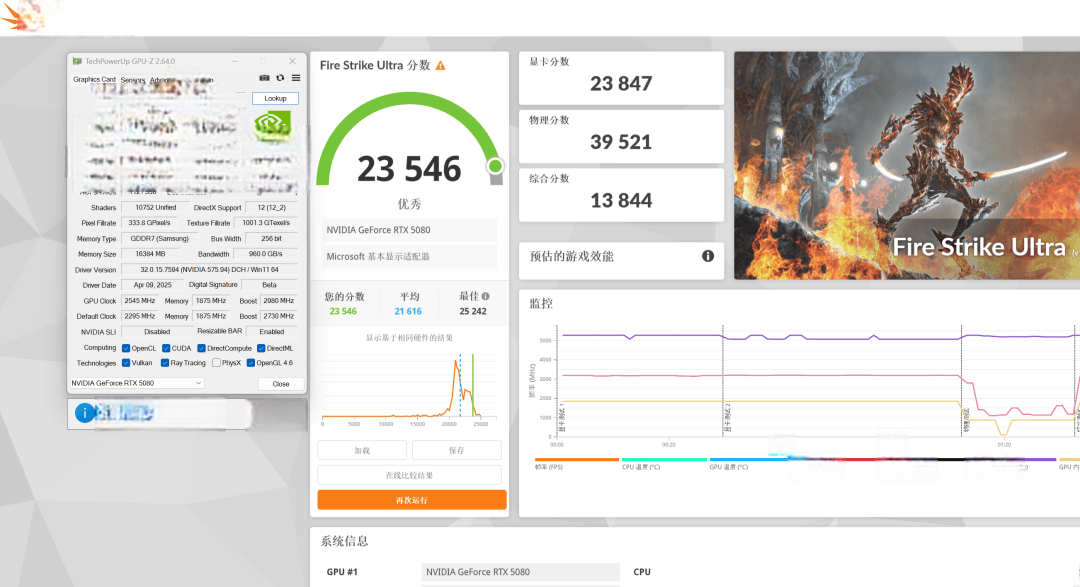
Task: Click the 物理分数 score 39 521
Action: point(621,143)
